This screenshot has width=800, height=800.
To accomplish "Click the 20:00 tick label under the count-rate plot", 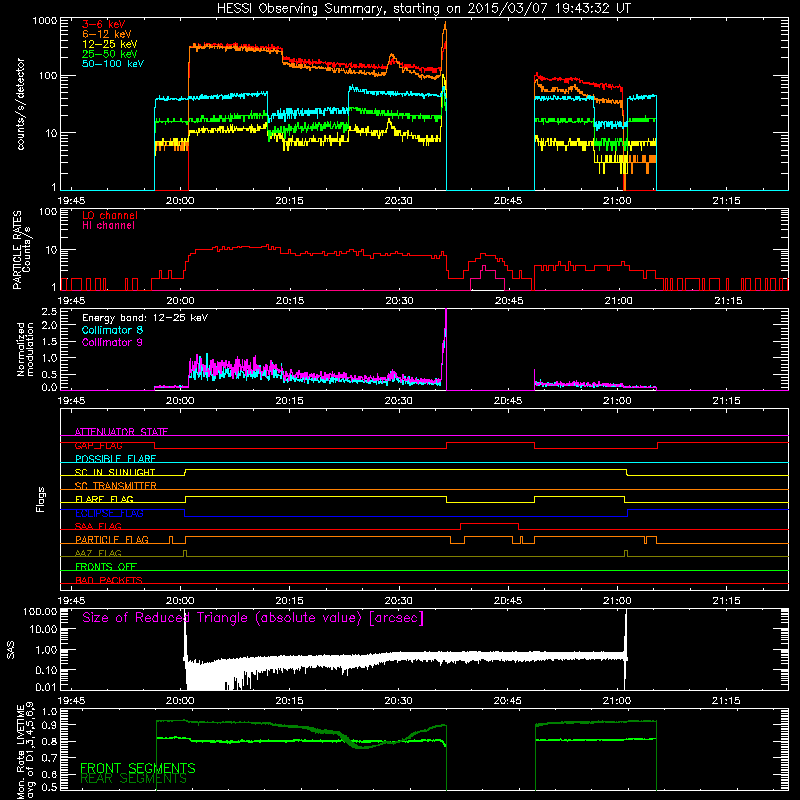I will (180, 201).
